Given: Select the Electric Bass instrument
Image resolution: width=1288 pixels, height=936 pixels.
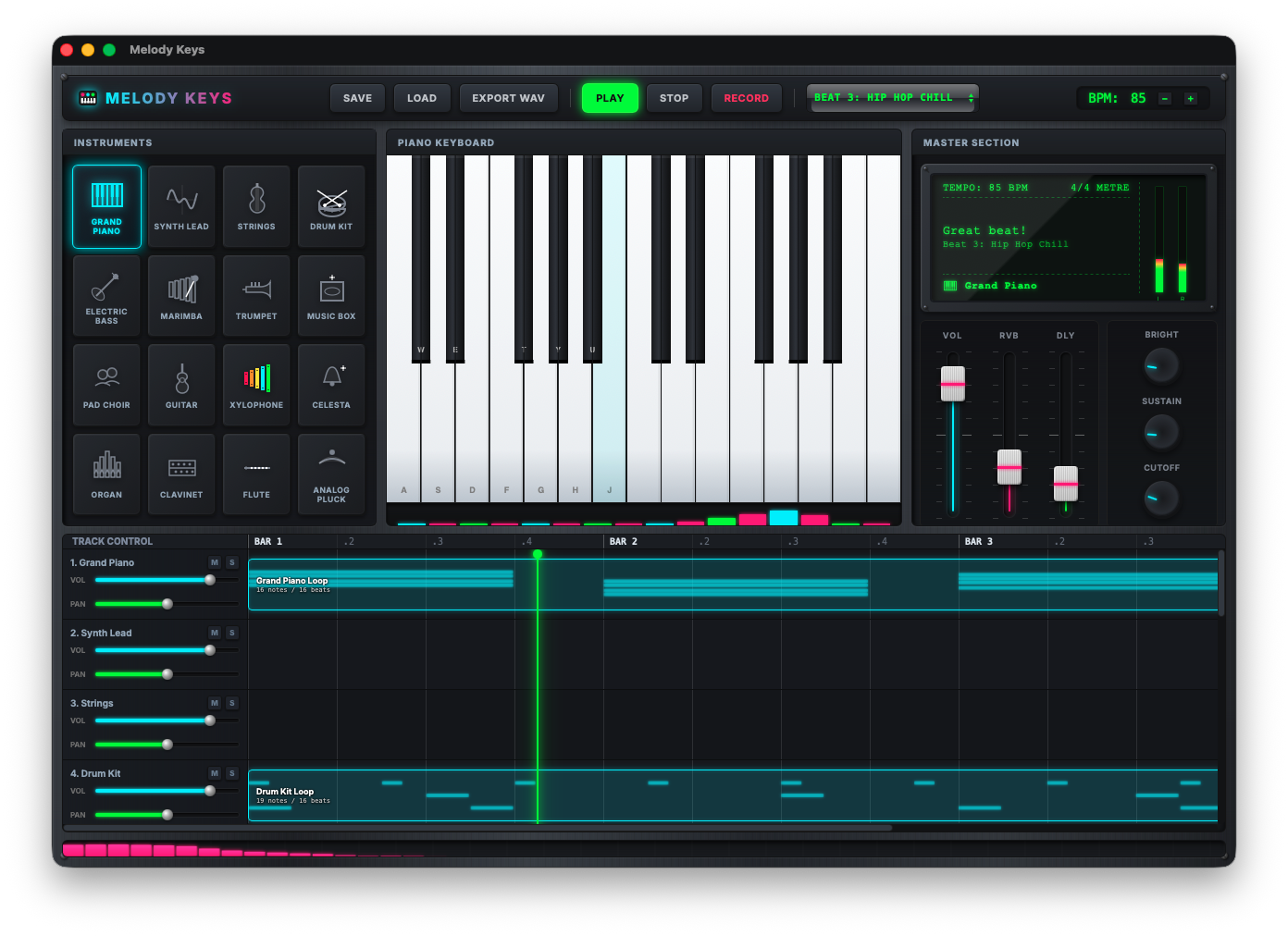Looking at the screenshot, I should point(106,296).
